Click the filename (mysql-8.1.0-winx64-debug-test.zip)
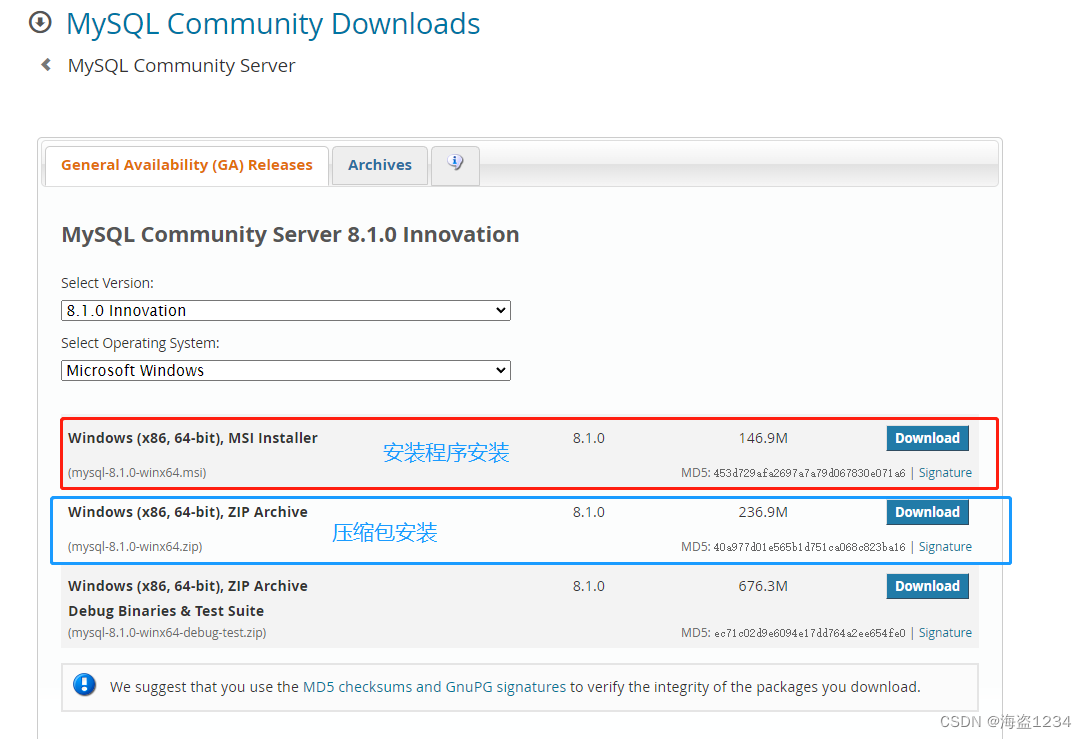 point(167,633)
